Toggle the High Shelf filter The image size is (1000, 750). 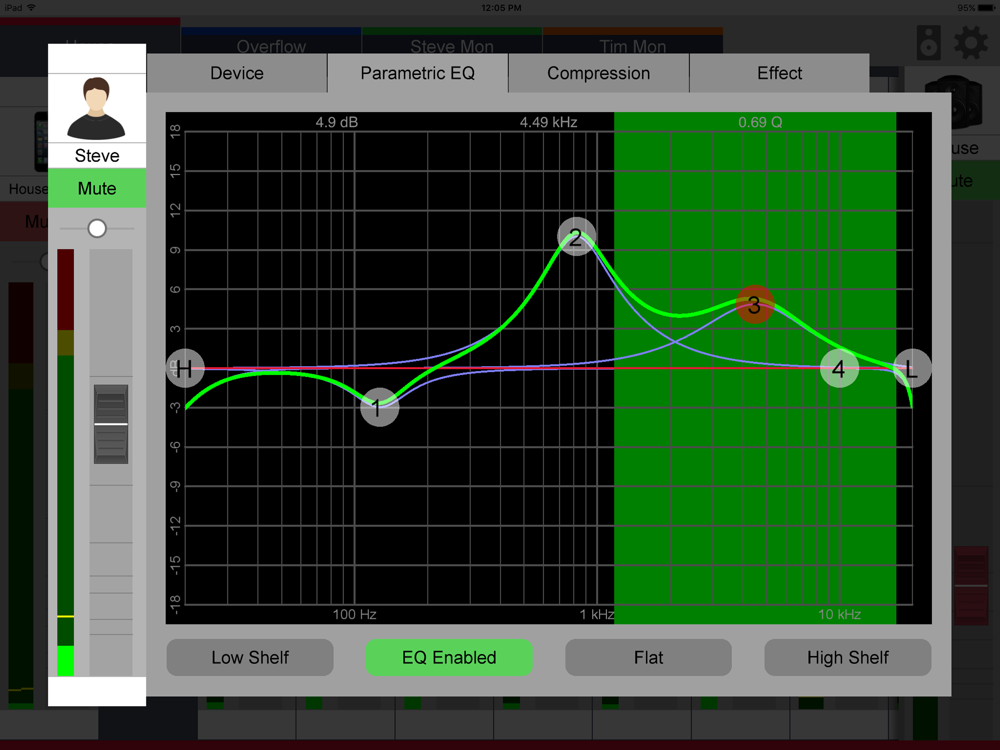[x=848, y=658]
